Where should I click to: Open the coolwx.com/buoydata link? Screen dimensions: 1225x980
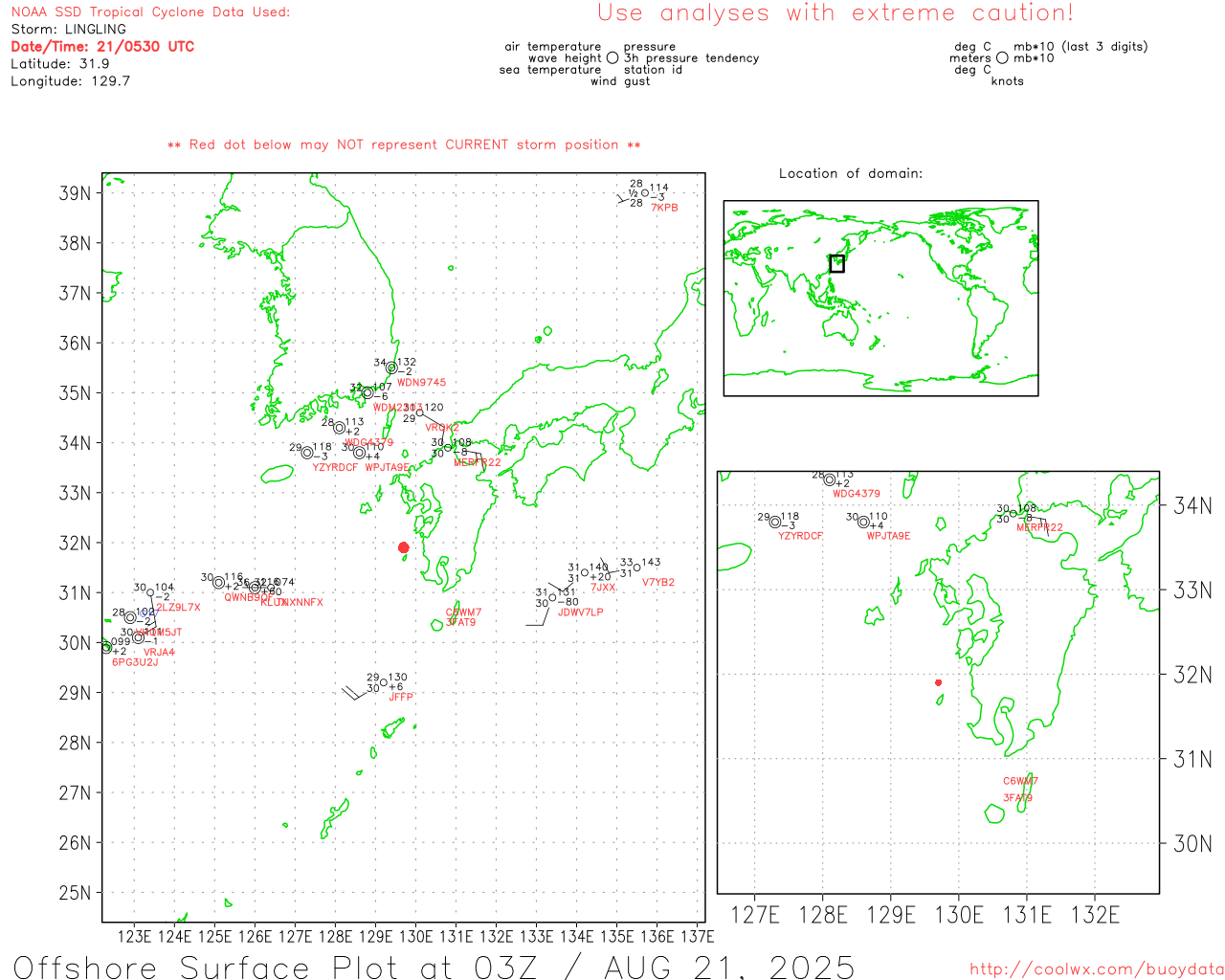[x=1097, y=969]
